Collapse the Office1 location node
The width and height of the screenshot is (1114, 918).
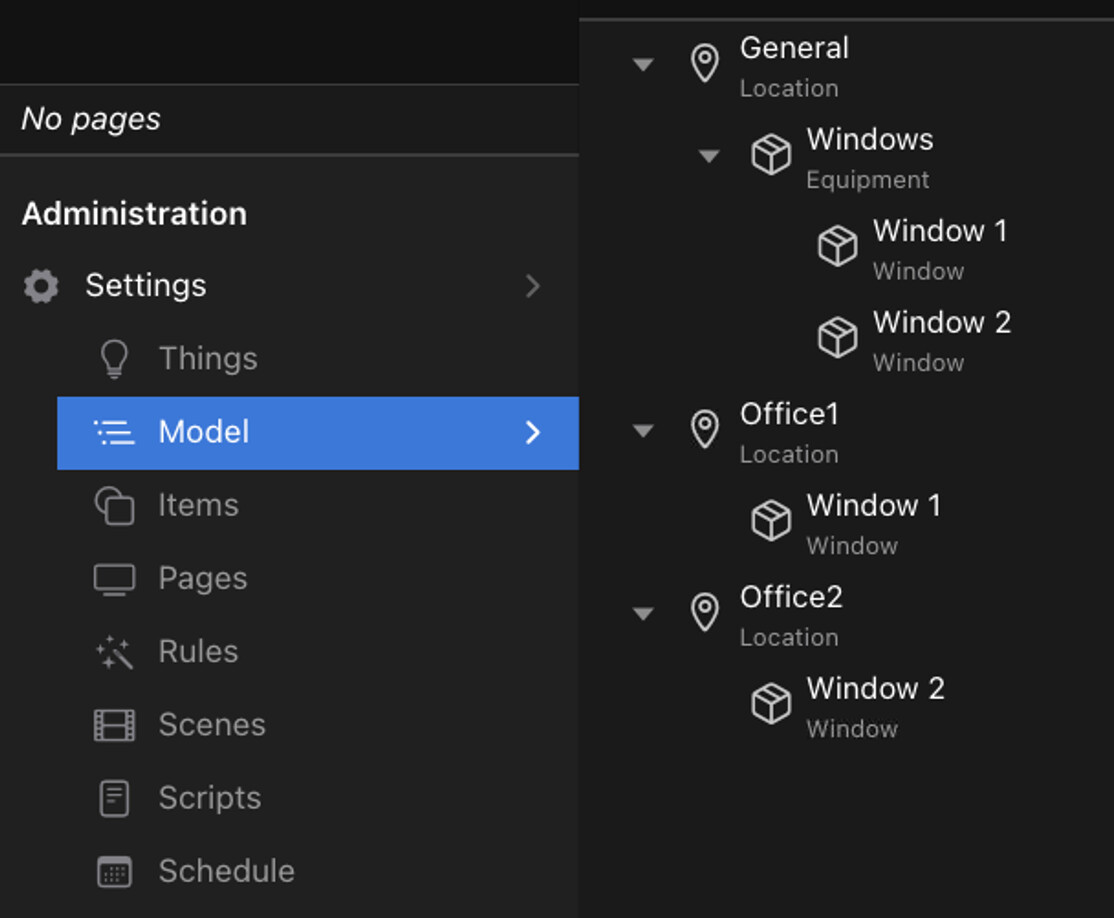(643, 431)
